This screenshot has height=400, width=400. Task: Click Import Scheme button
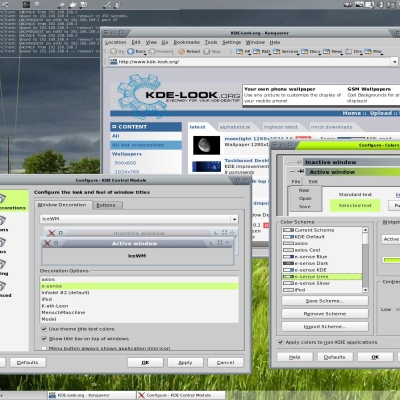pos(325,327)
